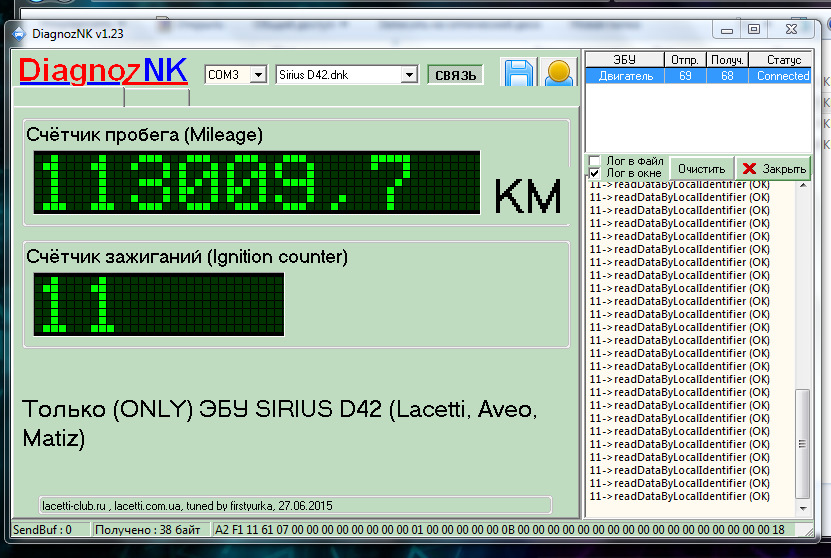
Task: Enable the Лог в файл checkbox
Action: [x=595, y=161]
